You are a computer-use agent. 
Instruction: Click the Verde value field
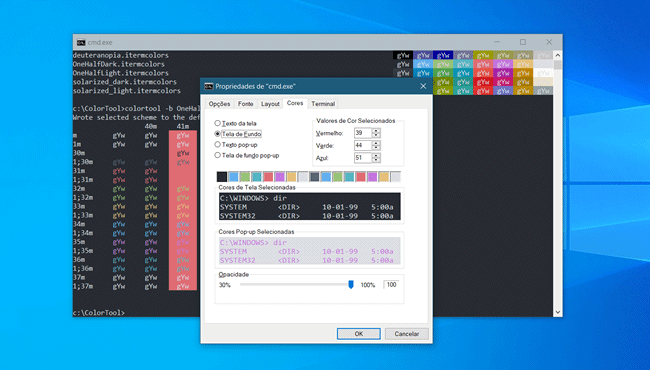pyautogui.click(x=364, y=145)
